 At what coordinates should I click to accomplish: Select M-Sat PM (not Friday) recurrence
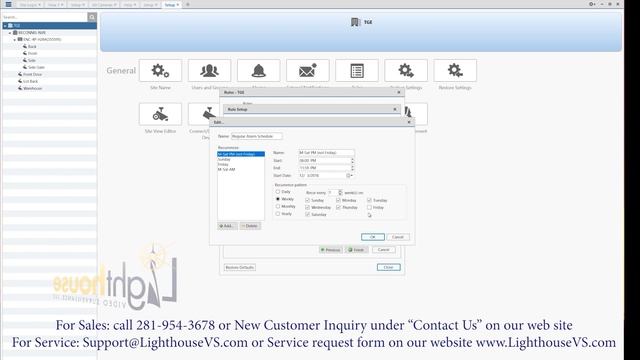pyautogui.click(x=241, y=154)
